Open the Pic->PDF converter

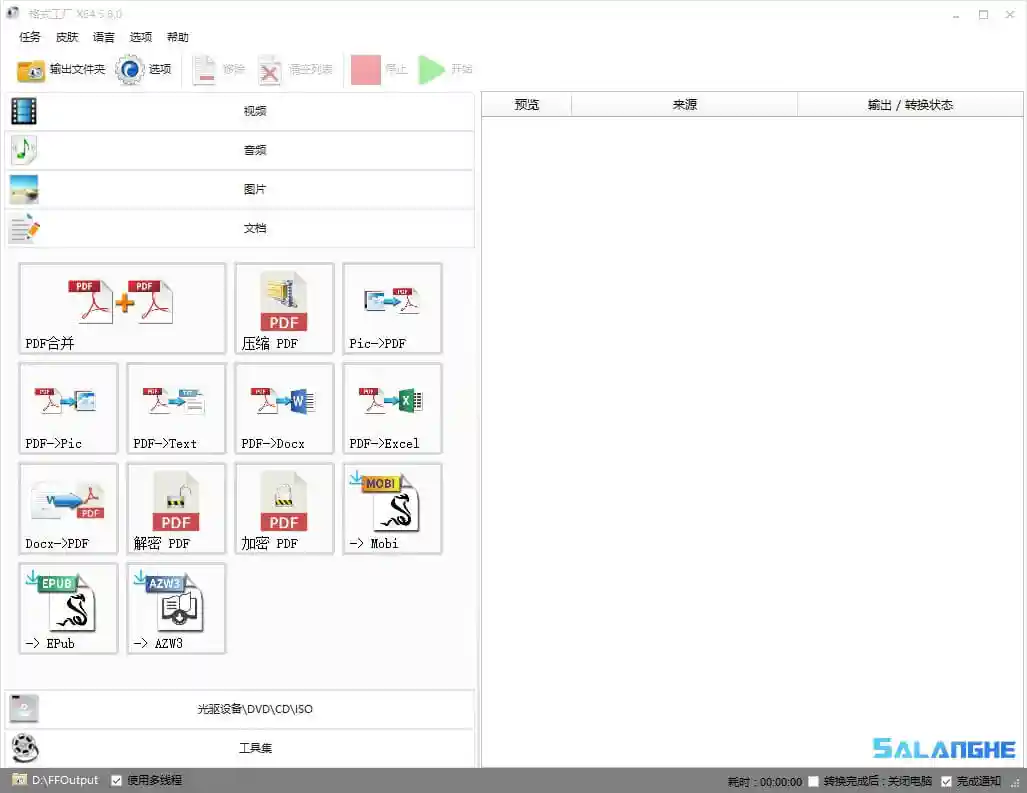coord(391,308)
